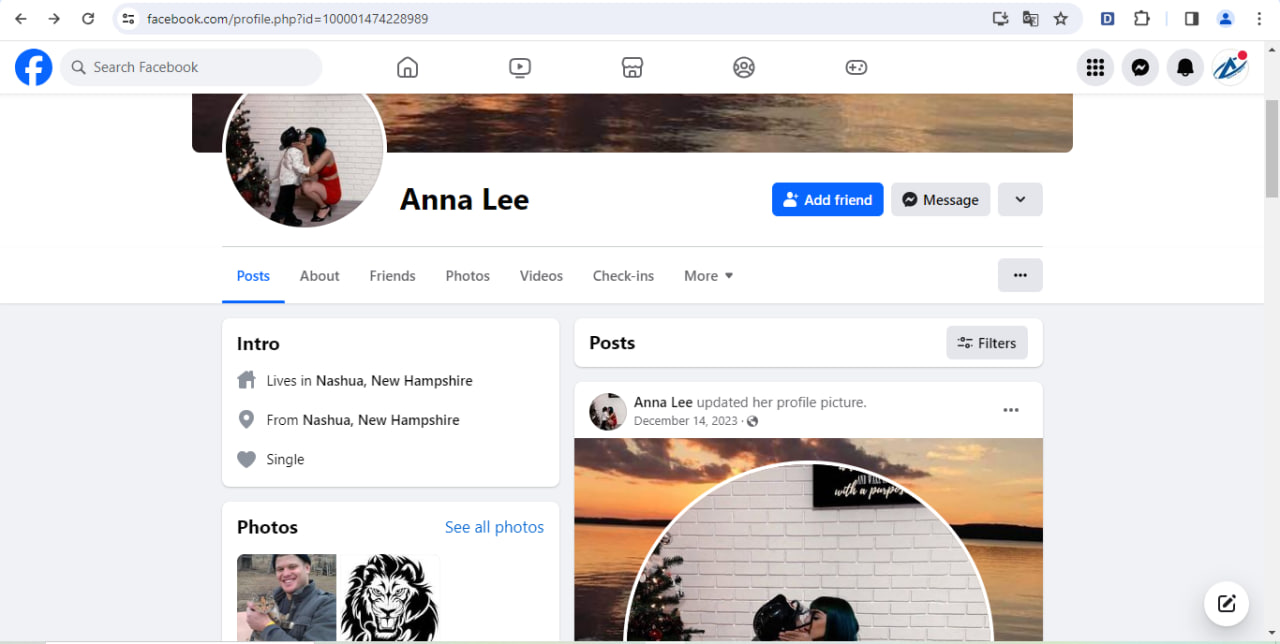1280x644 pixels.
Task: Open the Chrome profile icon
Action: 1225,18
